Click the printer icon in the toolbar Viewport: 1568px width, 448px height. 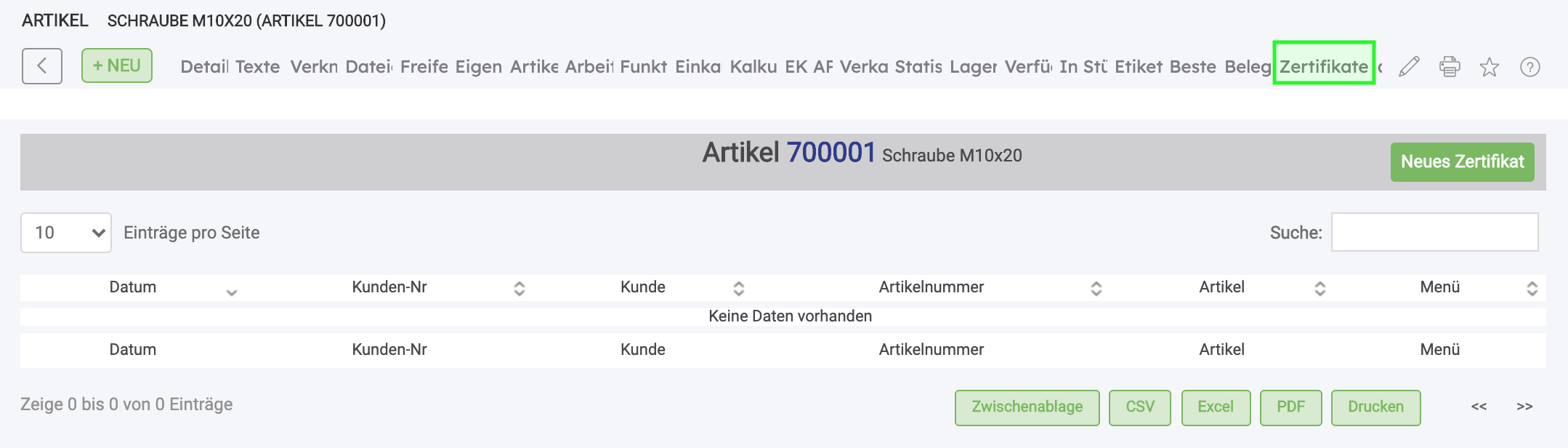click(1450, 67)
